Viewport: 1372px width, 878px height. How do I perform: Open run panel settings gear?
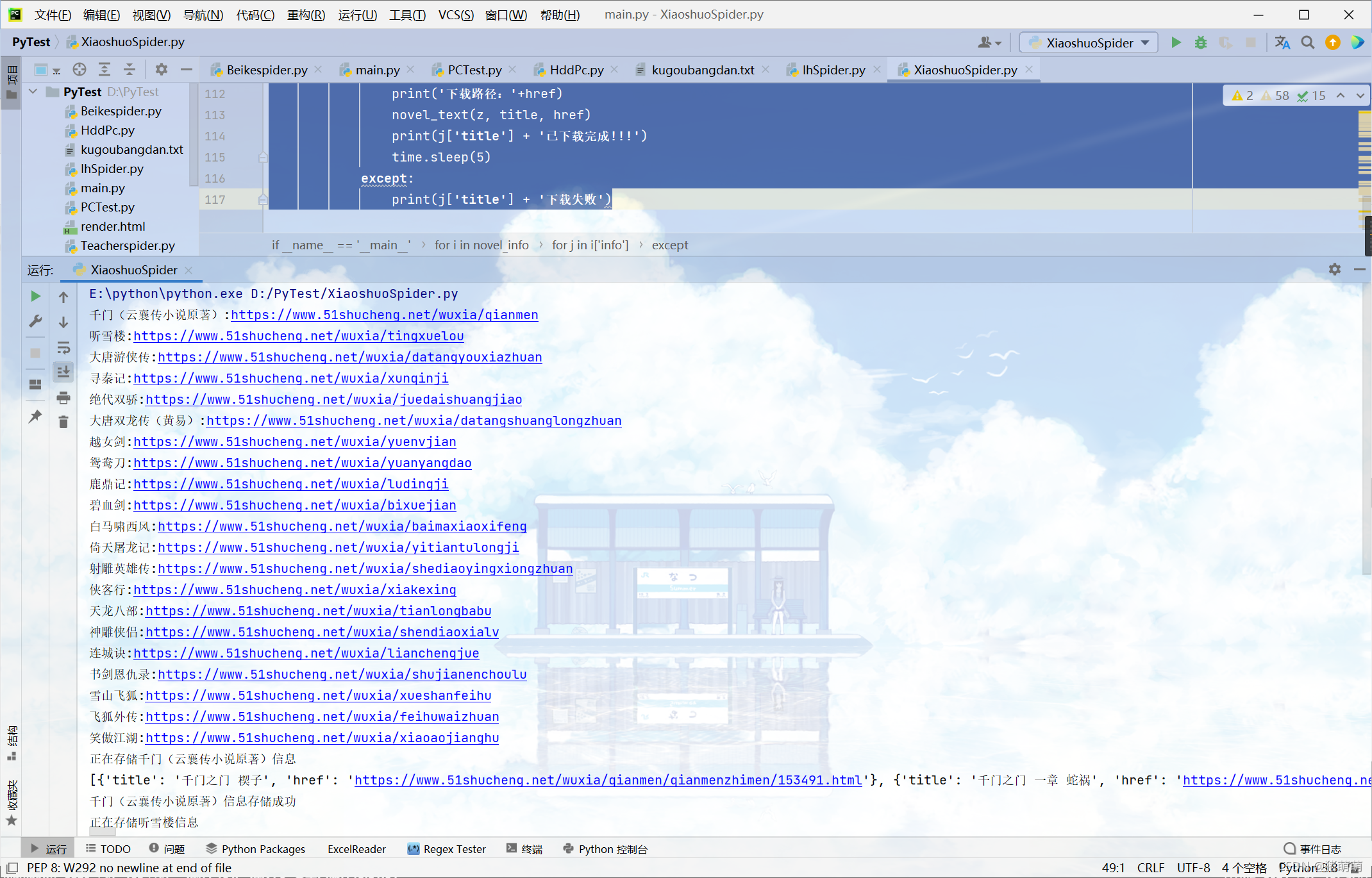(1334, 270)
